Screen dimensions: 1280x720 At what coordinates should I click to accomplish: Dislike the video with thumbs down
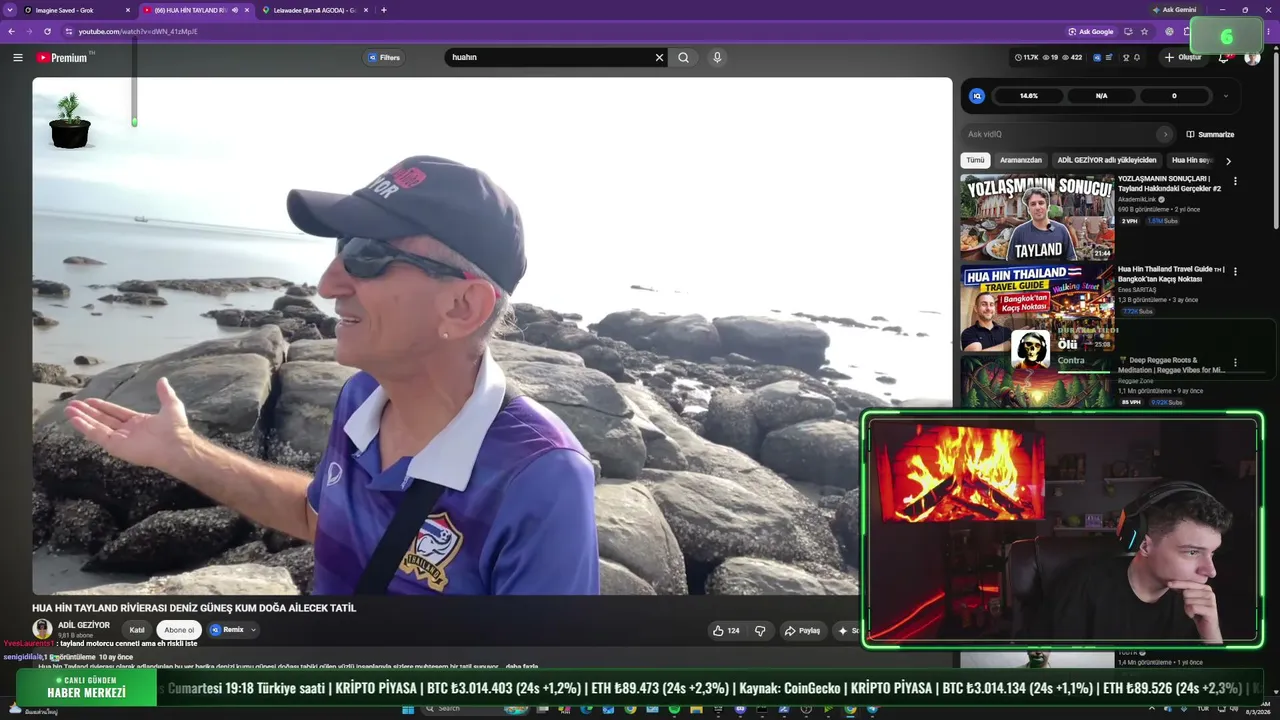[760, 630]
